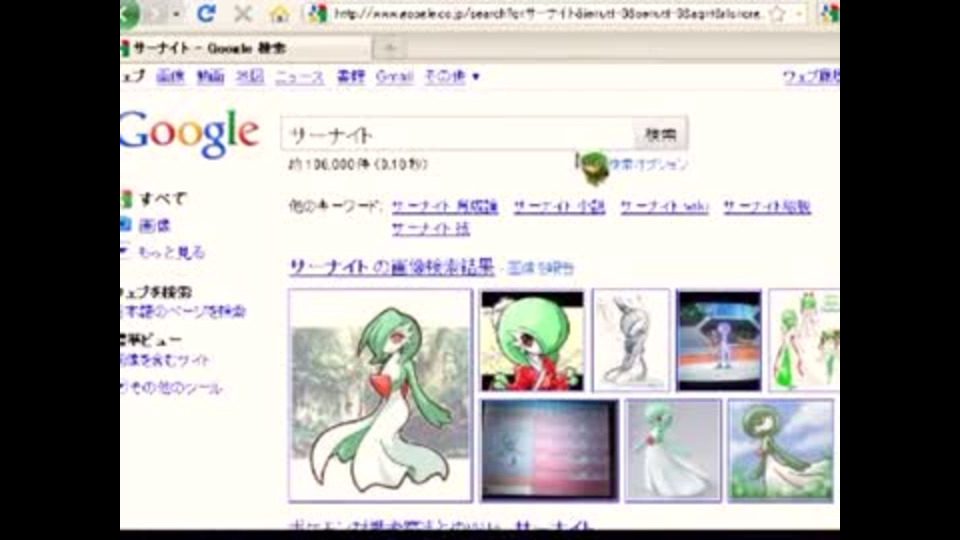Select the サーナイト - Google 検索 tab
Screen dimensions: 960x540
[x=245, y=48]
